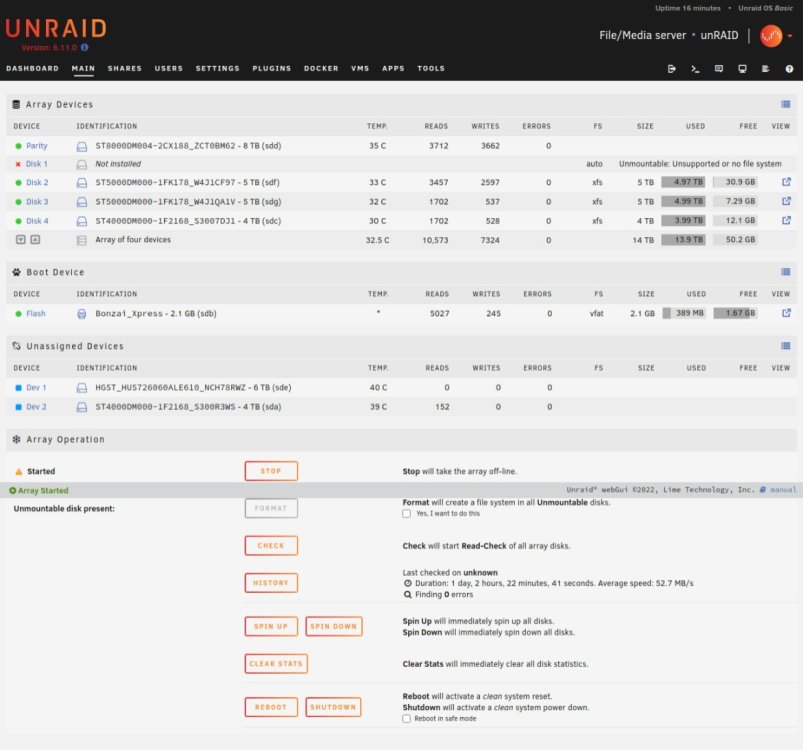The image size is (803, 750).
Task: Open the Disk 1 device link
Action: tap(36, 164)
